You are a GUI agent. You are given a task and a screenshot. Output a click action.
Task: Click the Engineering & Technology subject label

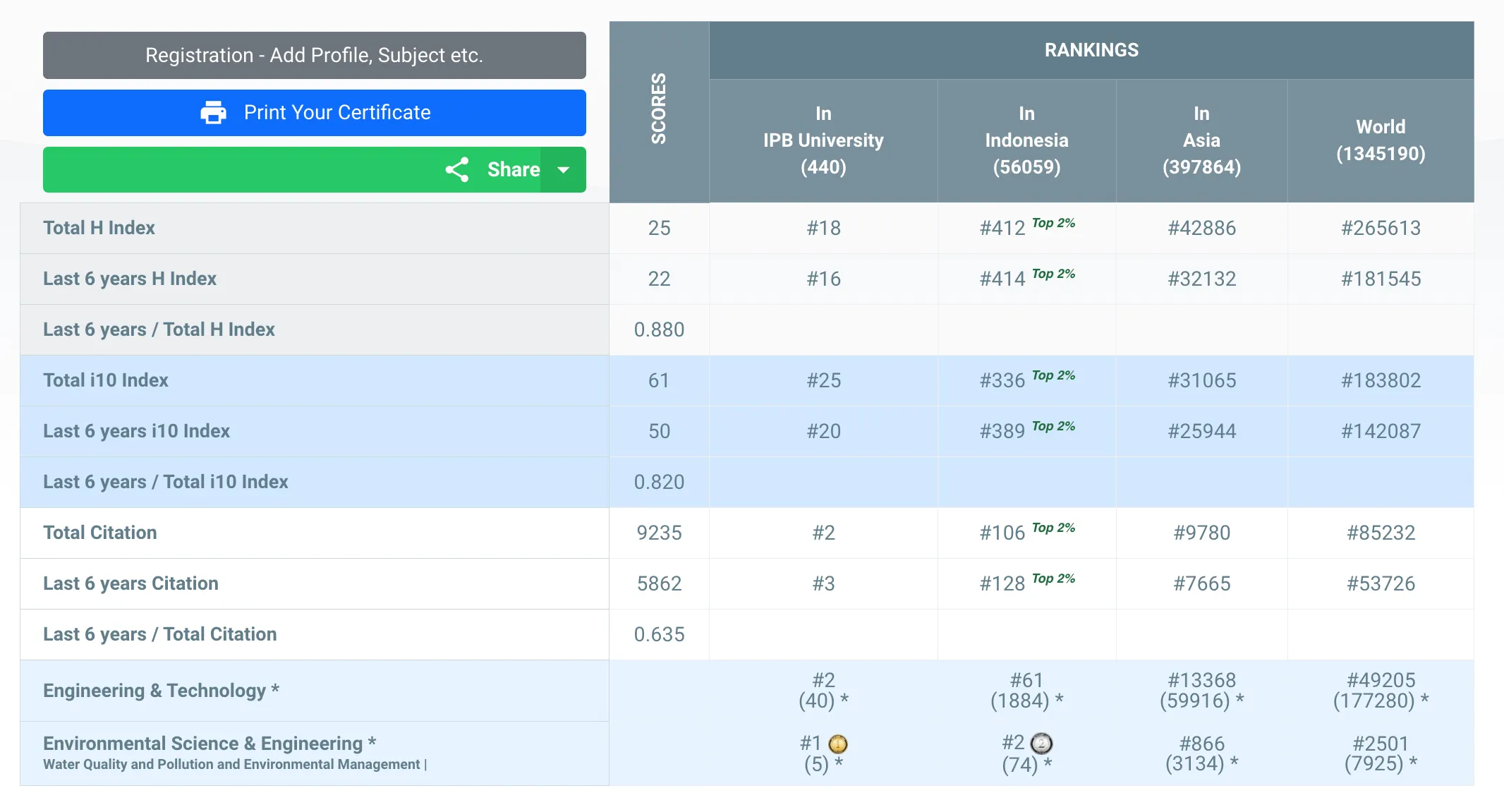click(161, 691)
